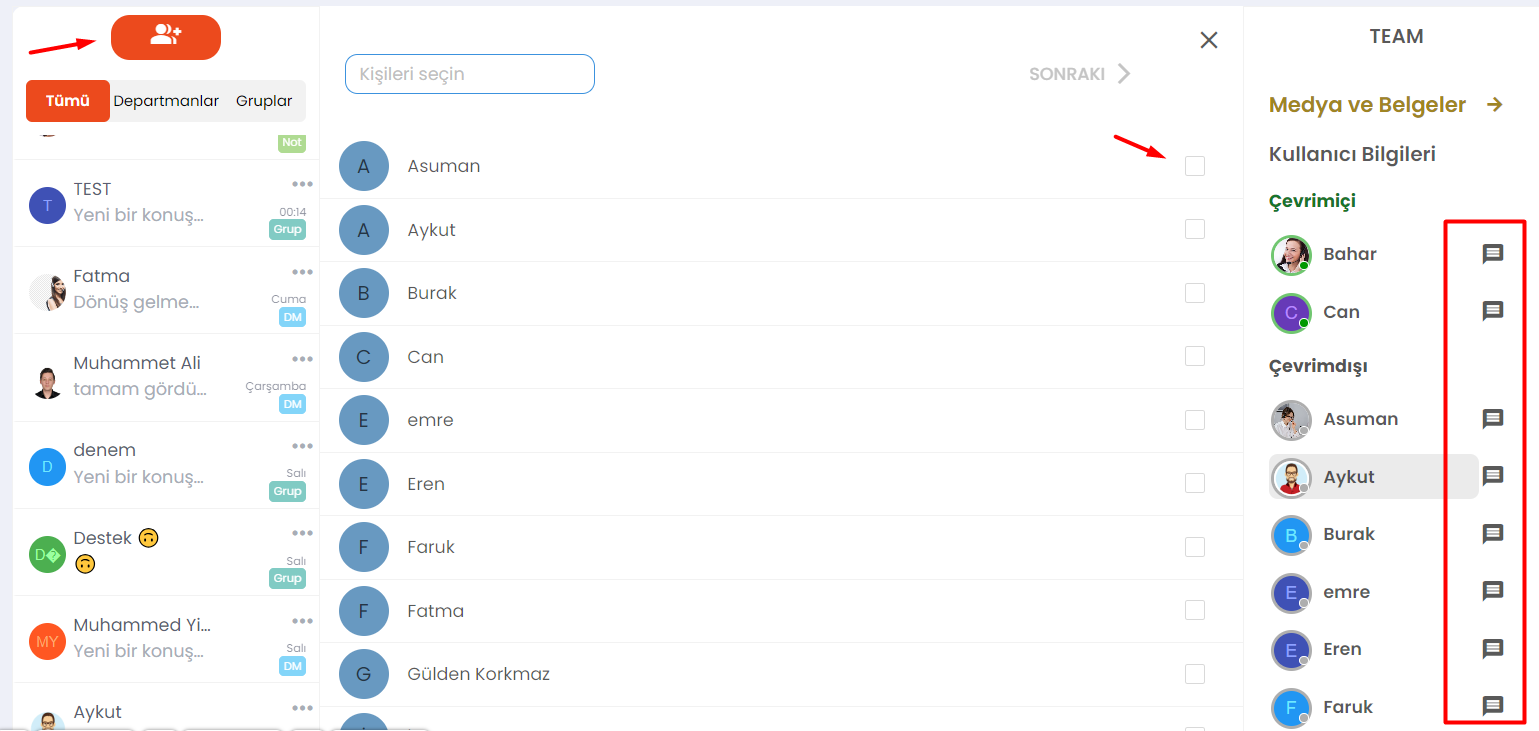
Task: Expand options menu for Muhammet Ali chat
Action: (303, 358)
